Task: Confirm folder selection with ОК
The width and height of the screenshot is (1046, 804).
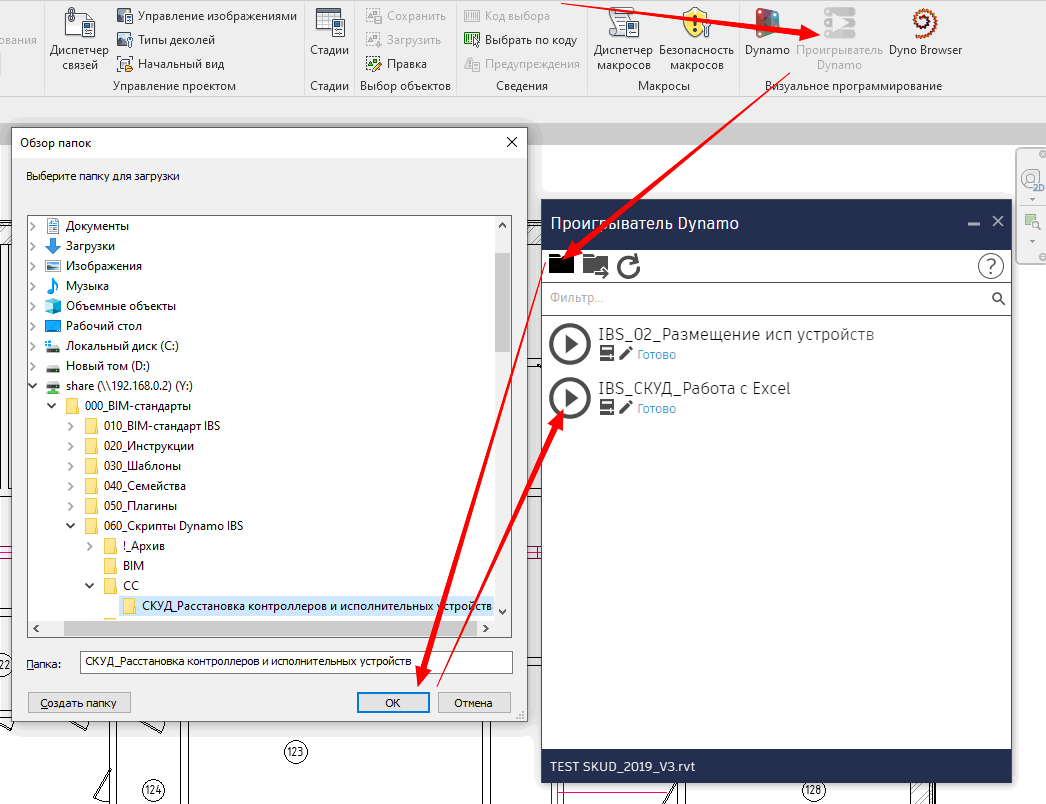Action: coord(393,703)
